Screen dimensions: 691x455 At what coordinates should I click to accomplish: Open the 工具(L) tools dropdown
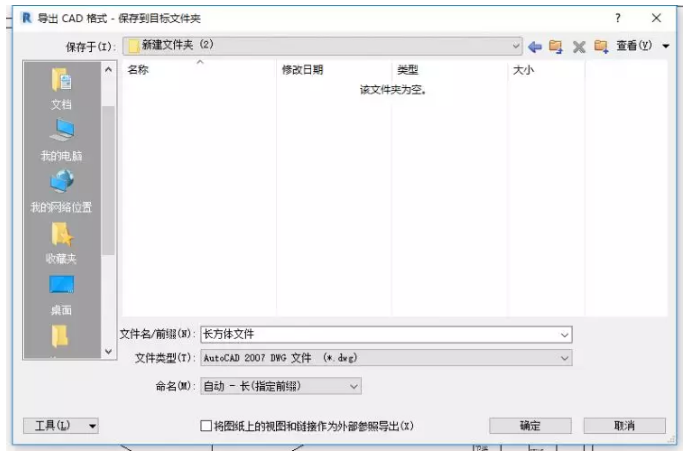tap(61, 426)
